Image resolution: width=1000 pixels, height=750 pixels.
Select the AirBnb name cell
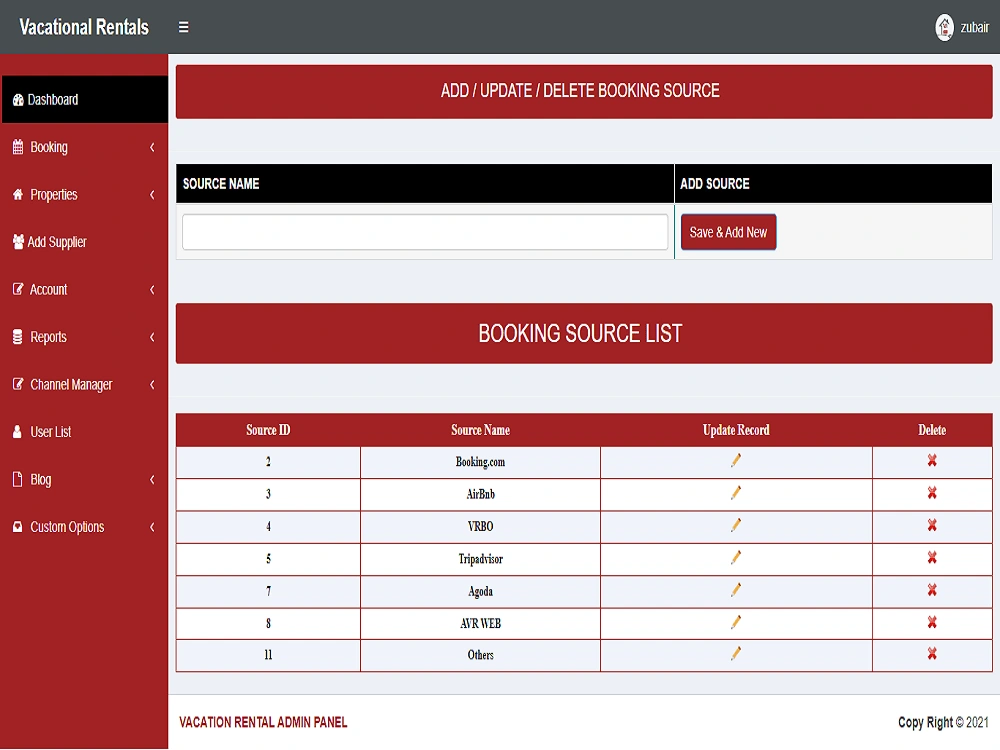[x=480, y=494]
